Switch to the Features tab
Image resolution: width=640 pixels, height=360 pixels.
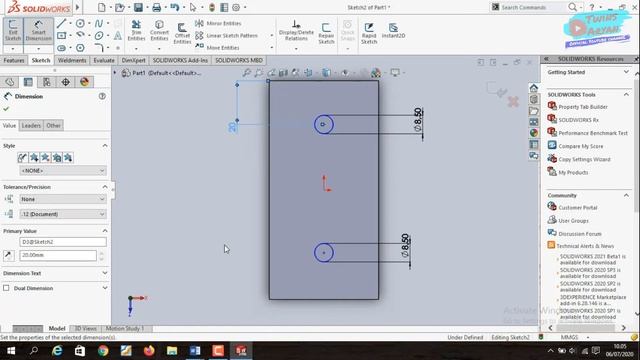pyautogui.click(x=14, y=60)
